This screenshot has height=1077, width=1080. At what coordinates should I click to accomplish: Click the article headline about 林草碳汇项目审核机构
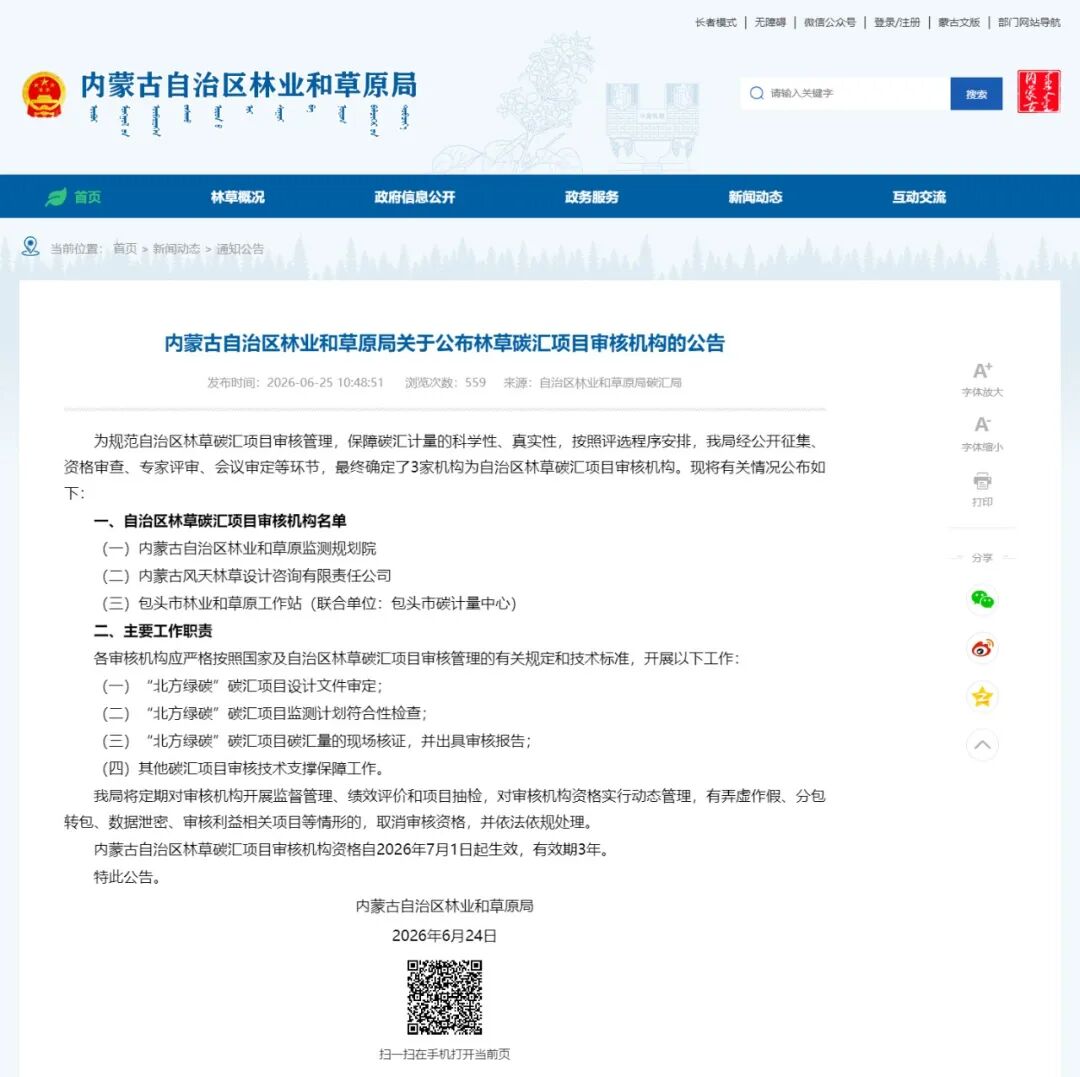(444, 343)
